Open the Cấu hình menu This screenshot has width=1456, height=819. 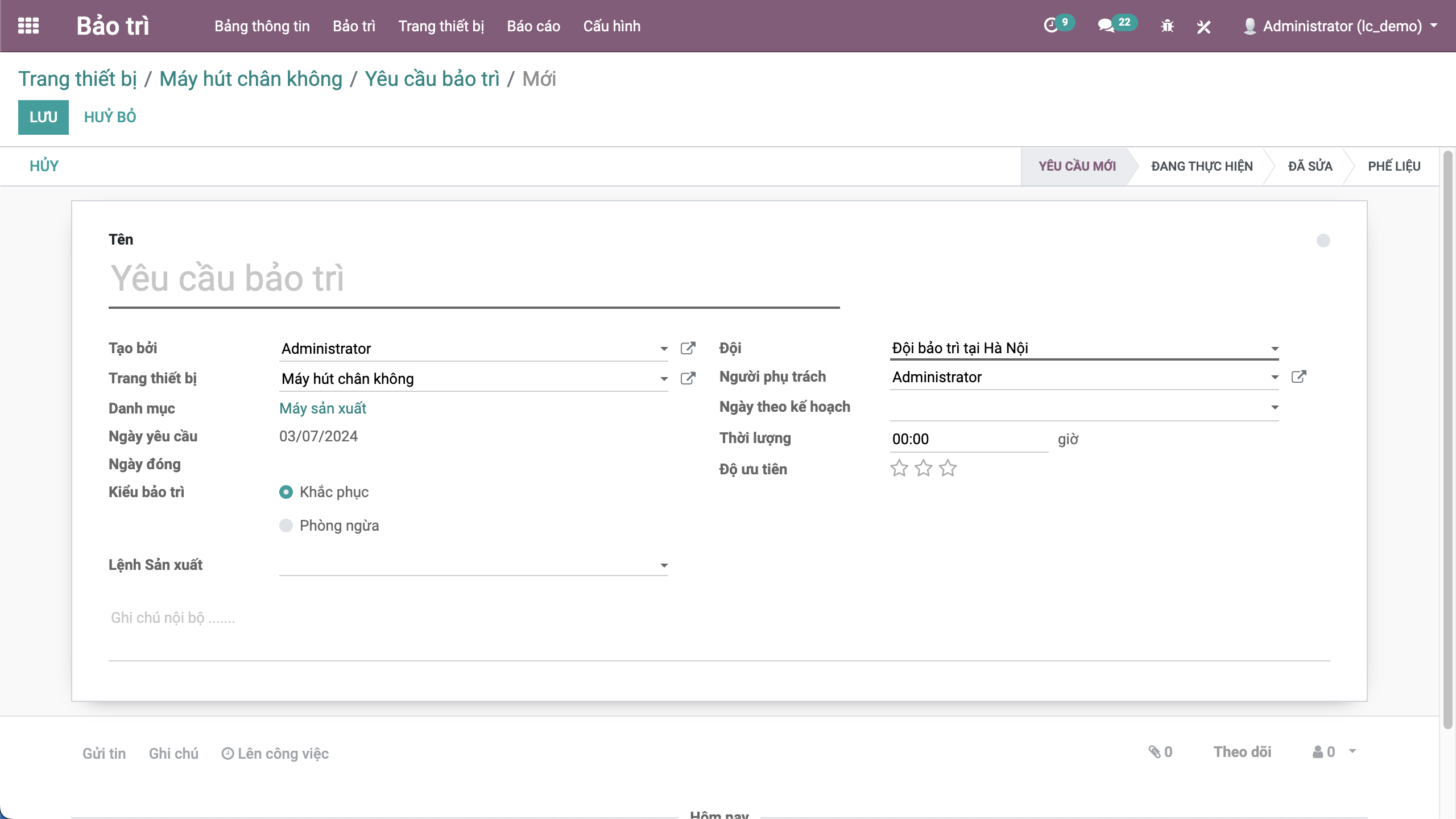pyautogui.click(x=611, y=26)
